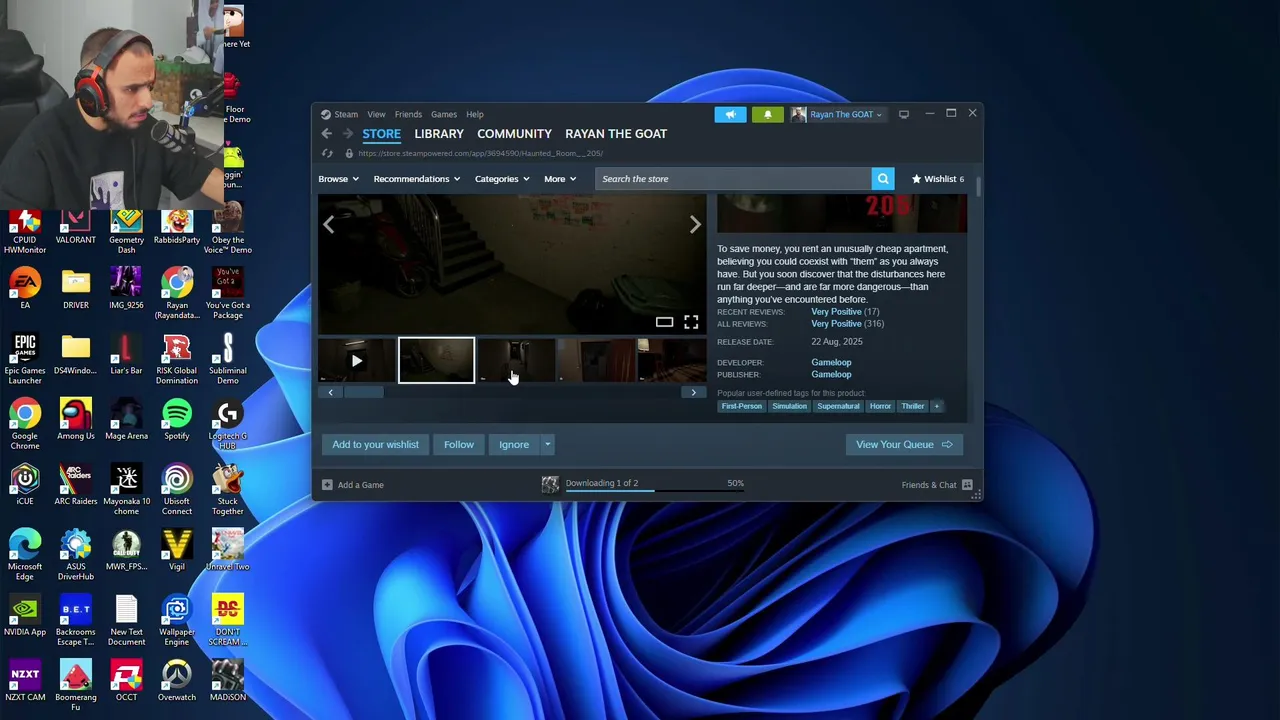The height and width of the screenshot is (720, 1280).
Task: Select the ARC Raiders desktop icon
Action: (x=76, y=485)
